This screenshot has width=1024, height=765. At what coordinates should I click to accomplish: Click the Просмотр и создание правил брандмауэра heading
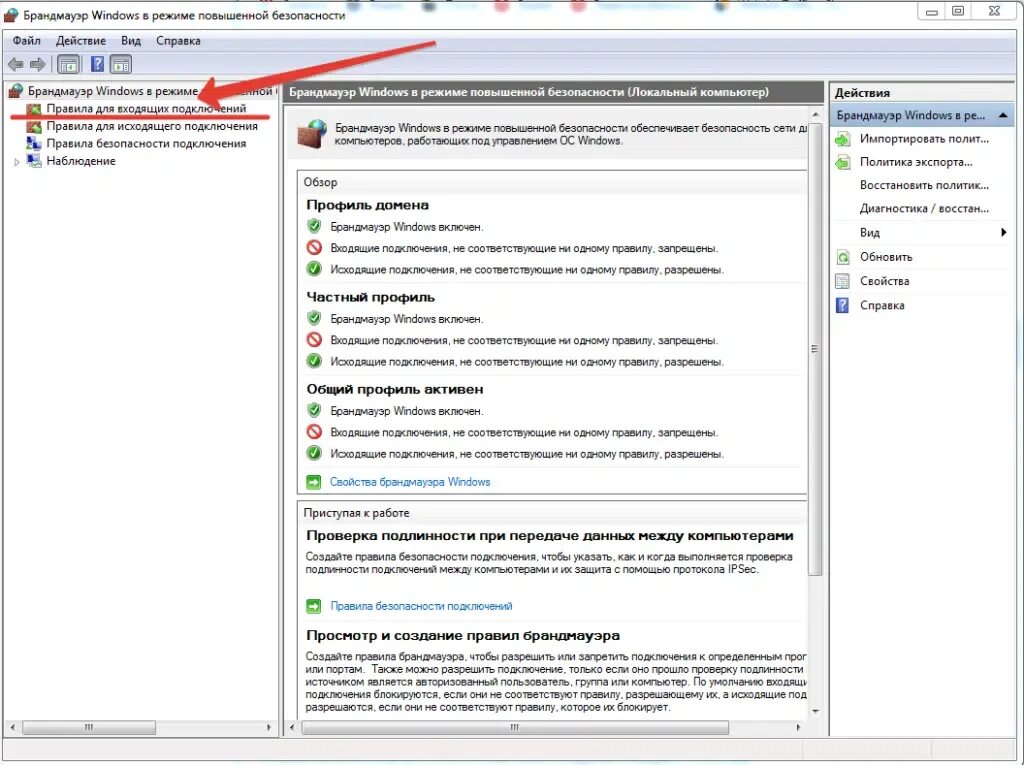(x=463, y=636)
